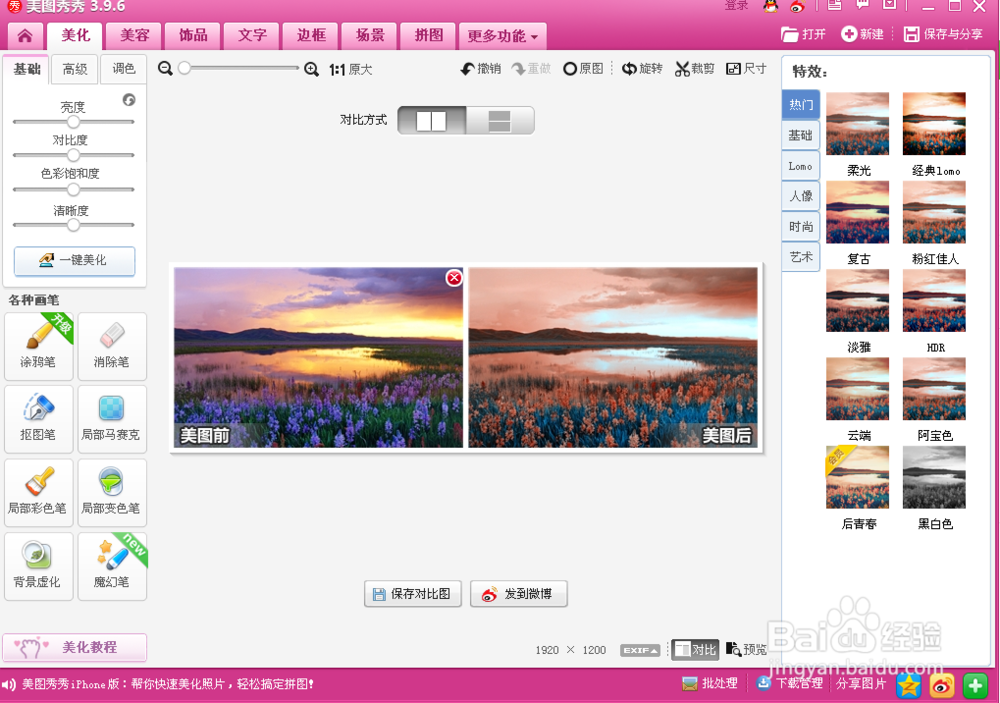Pick the 局部彩色笔 local color brush
This screenshot has width=1000, height=703.
(38, 492)
